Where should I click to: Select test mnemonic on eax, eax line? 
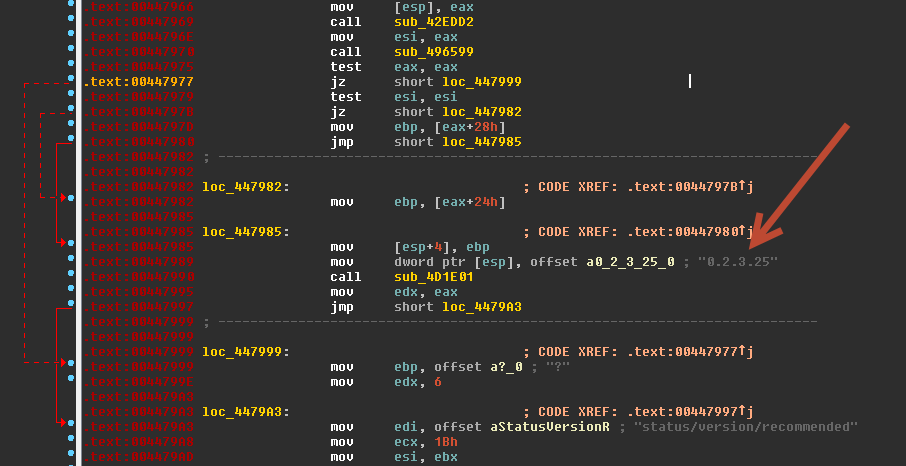click(x=346, y=67)
